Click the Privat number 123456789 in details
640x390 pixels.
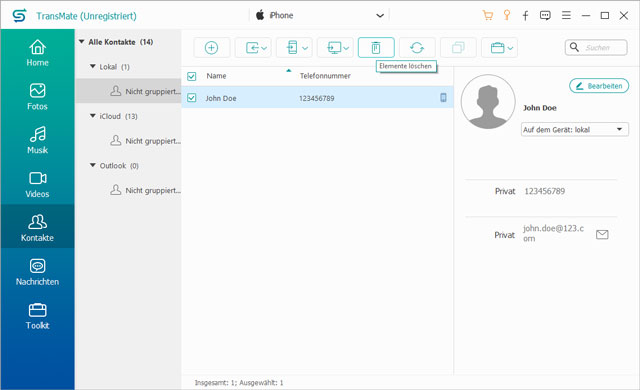click(x=544, y=191)
